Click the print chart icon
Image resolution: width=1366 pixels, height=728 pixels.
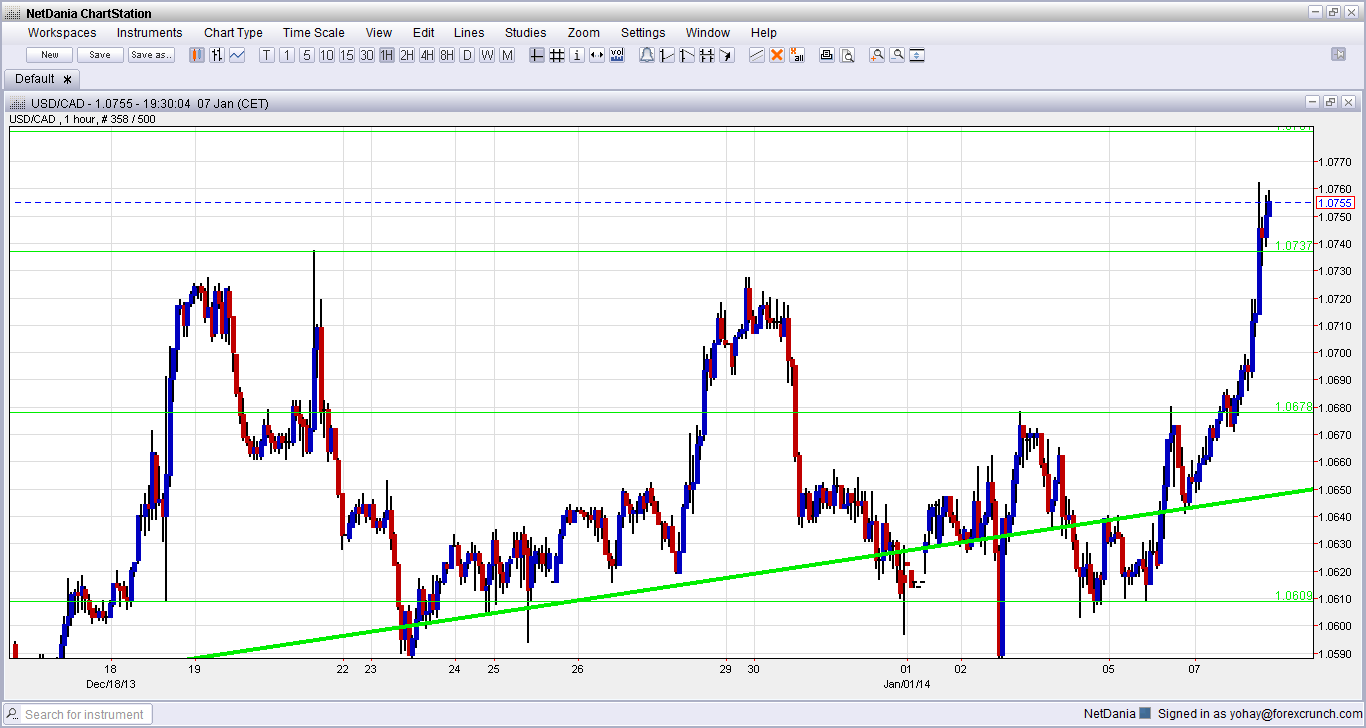tap(827, 55)
